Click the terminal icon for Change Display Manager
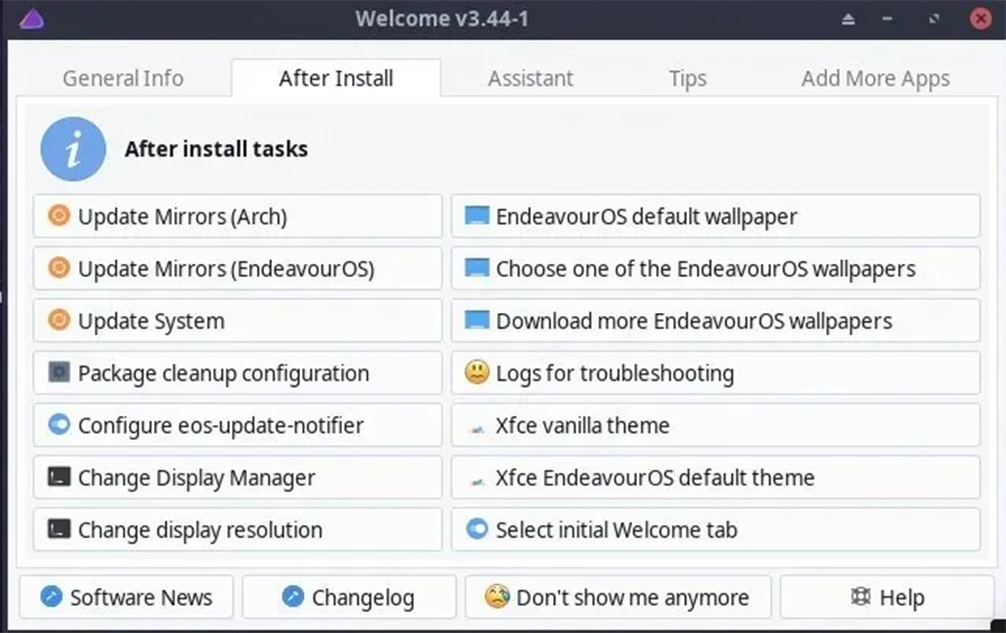The width and height of the screenshot is (1006, 633). [59, 477]
